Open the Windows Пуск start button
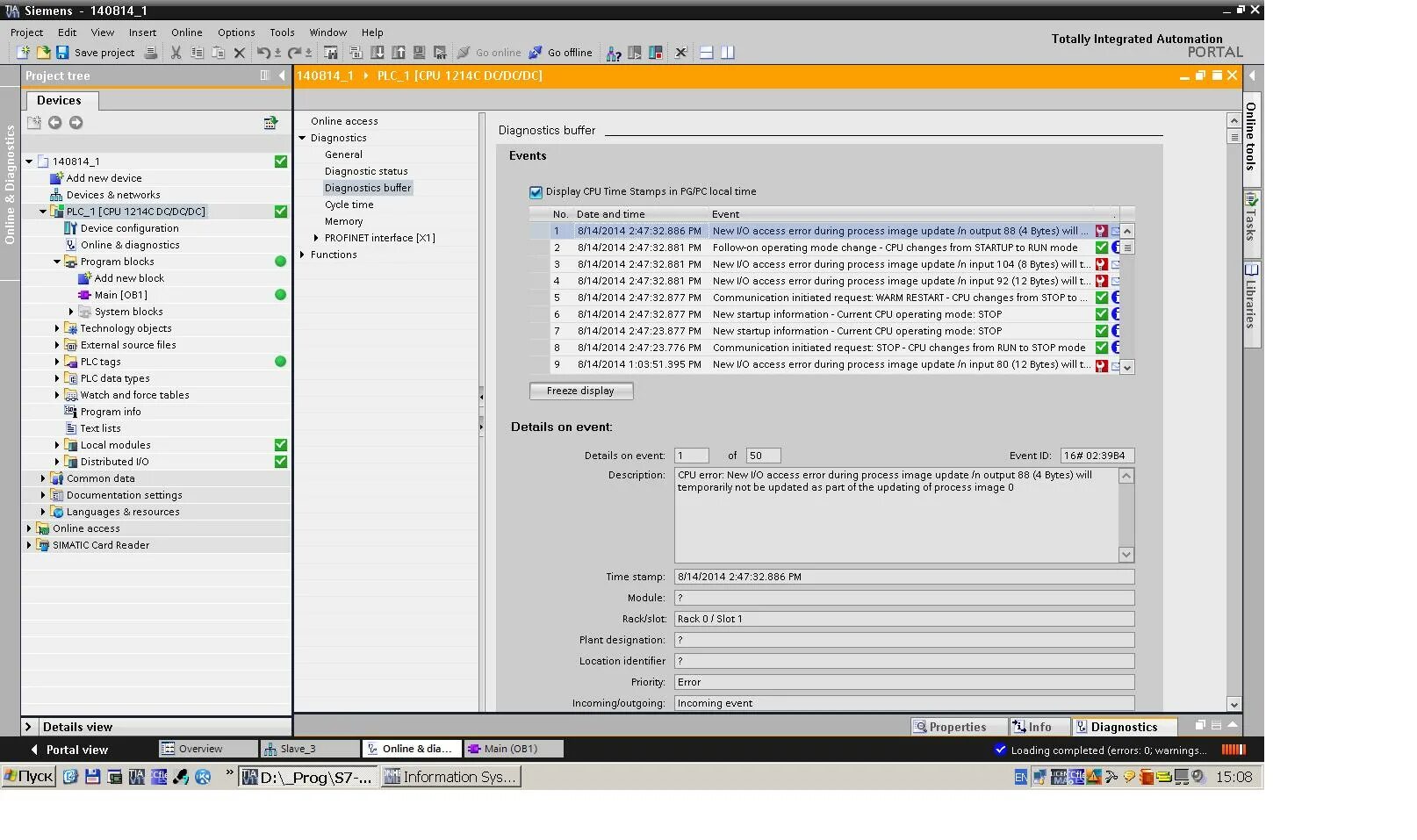The image size is (1417, 840). (29, 777)
